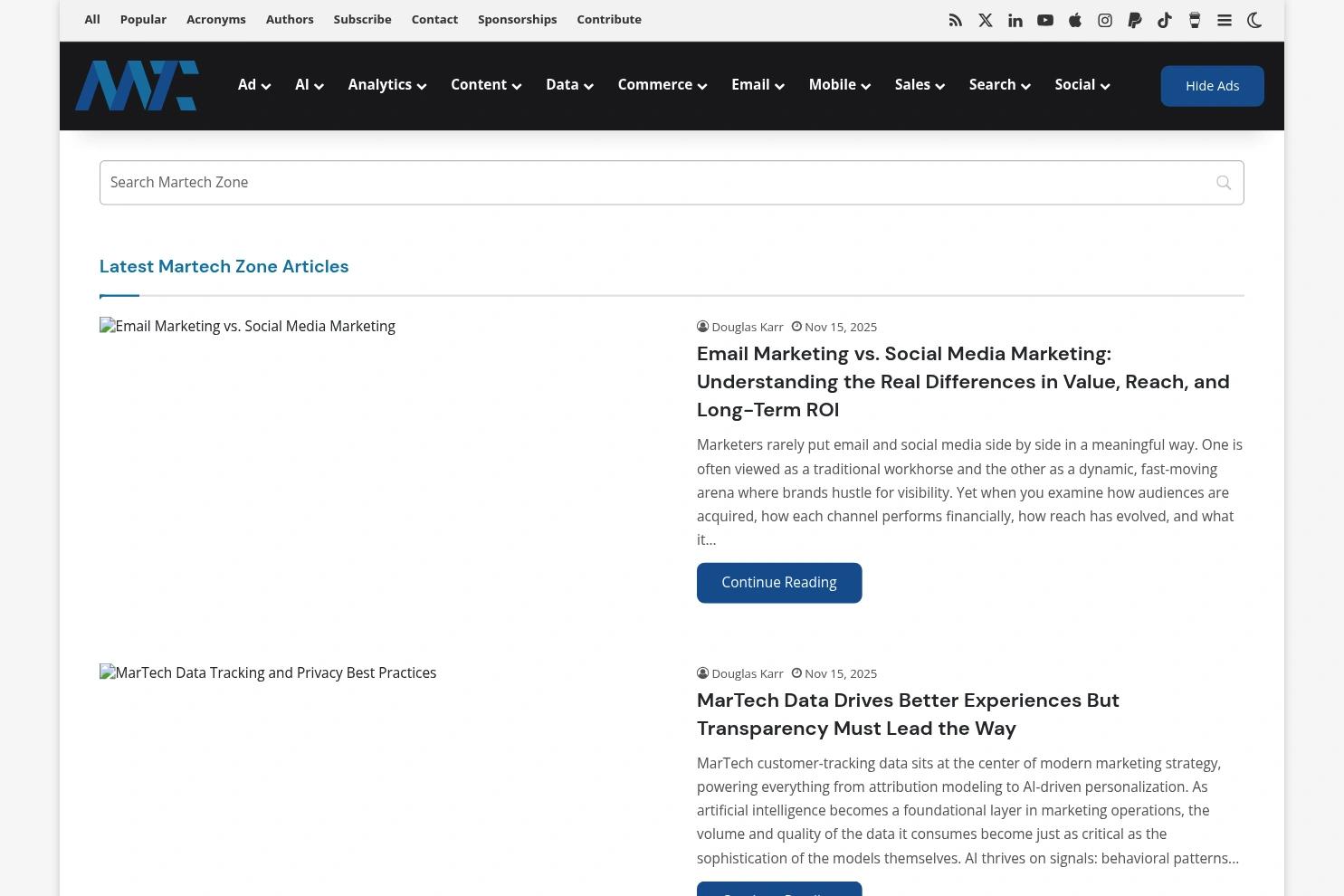Click the Instagram icon in top bar
Viewport: 1344px width, 896px height.
click(1104, 20)
